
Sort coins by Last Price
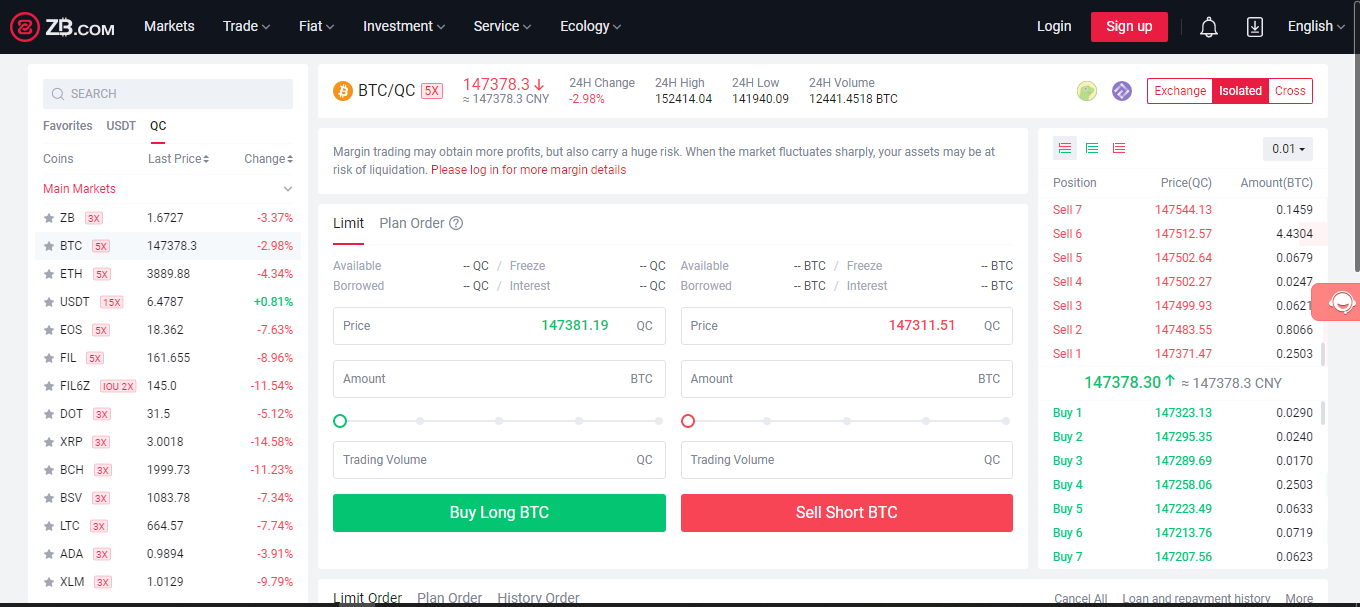(x=178, y=159)
